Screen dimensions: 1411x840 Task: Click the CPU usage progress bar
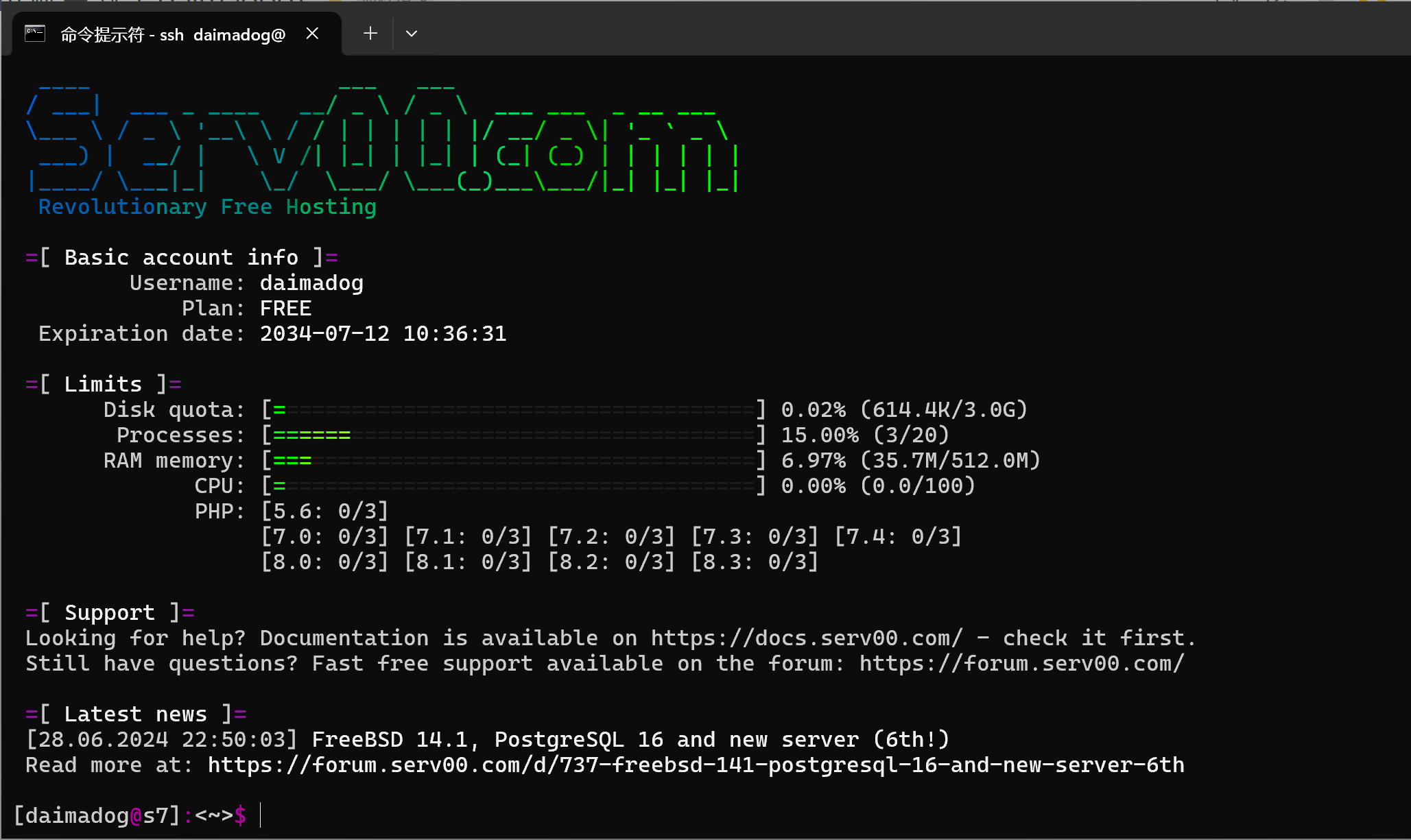click(x=514, y=485)
